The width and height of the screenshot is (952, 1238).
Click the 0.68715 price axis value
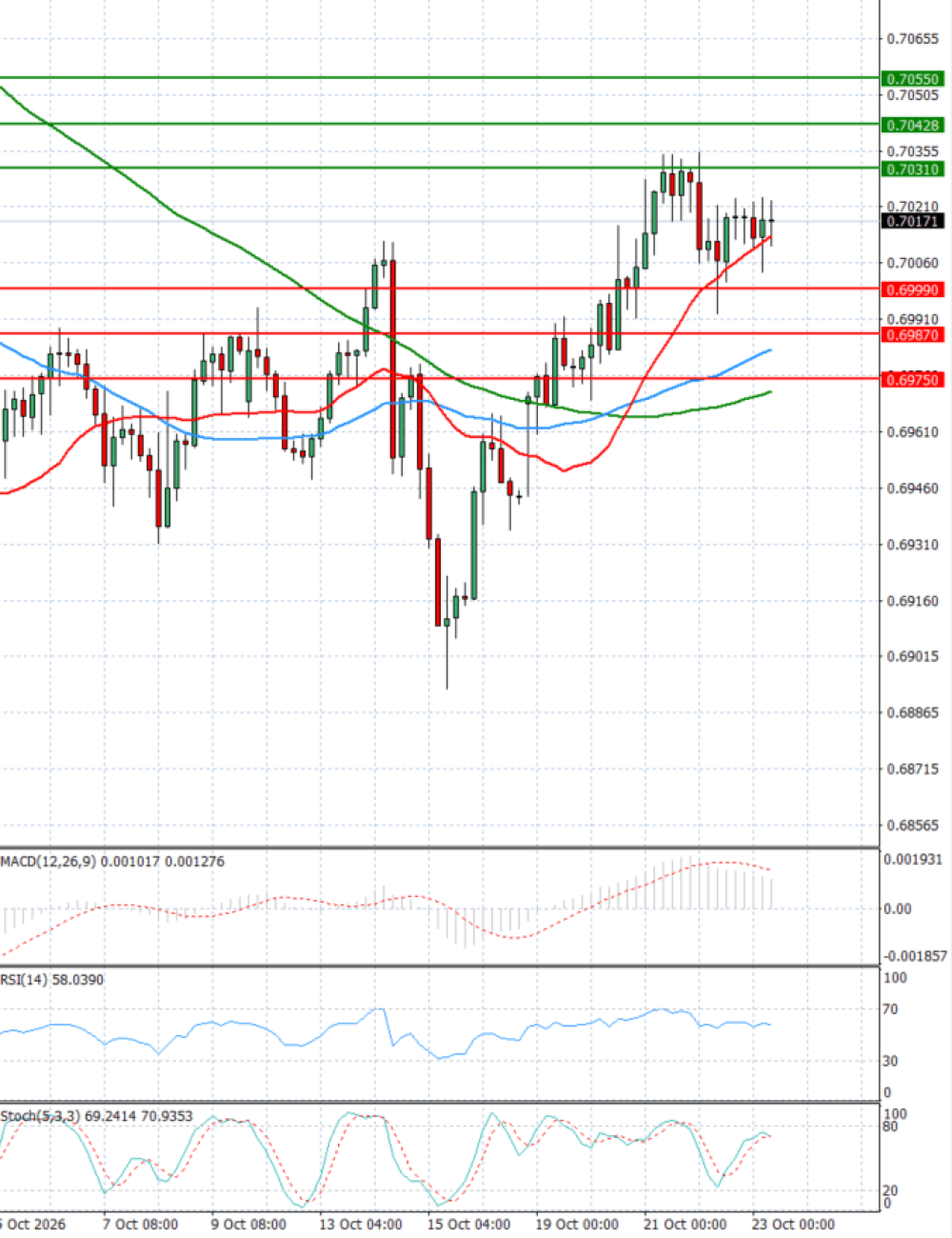[912, 769]
